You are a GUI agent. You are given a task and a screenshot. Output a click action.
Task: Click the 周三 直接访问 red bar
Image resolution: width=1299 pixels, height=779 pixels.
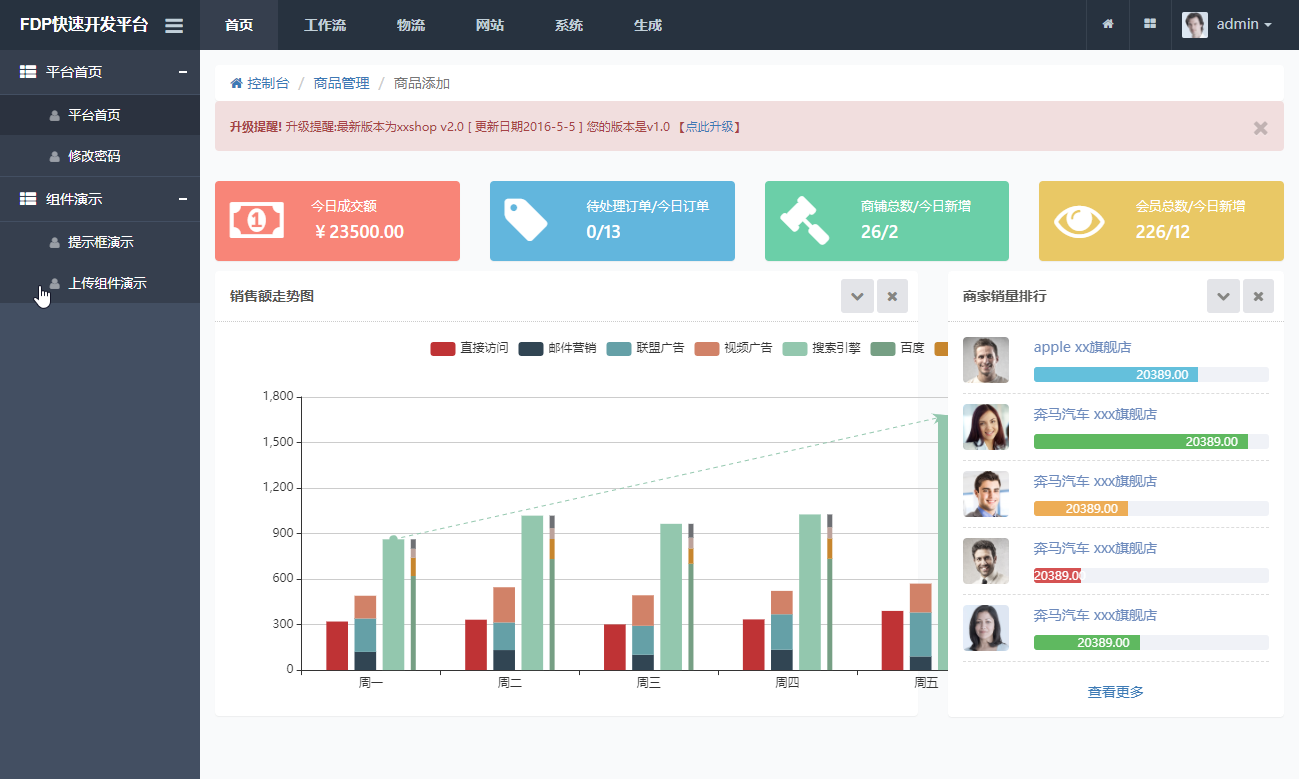click(x=615, y=647)
